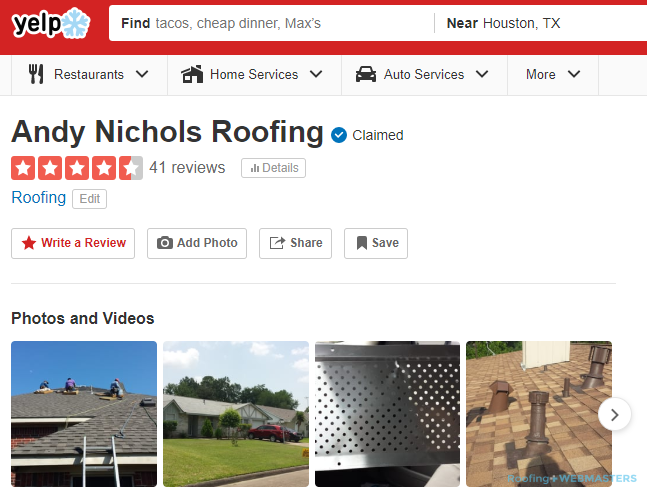
Task: Click Write a Review
Action: tap(73, 243)
